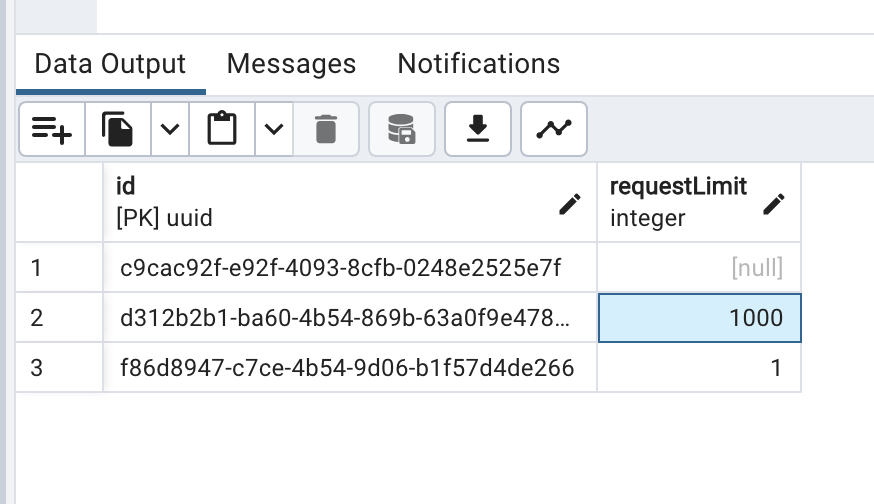Click the Delete trash can icon
This screenshot has width=874, height=504.
(x=326, y=129)
